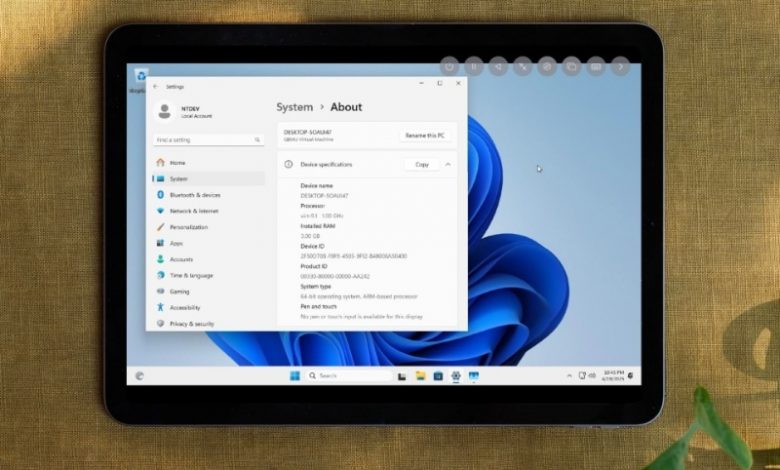The height and width of the screenshot is (470, 780).
Task: Open Gaming settings
Action: tap(208, 291)
